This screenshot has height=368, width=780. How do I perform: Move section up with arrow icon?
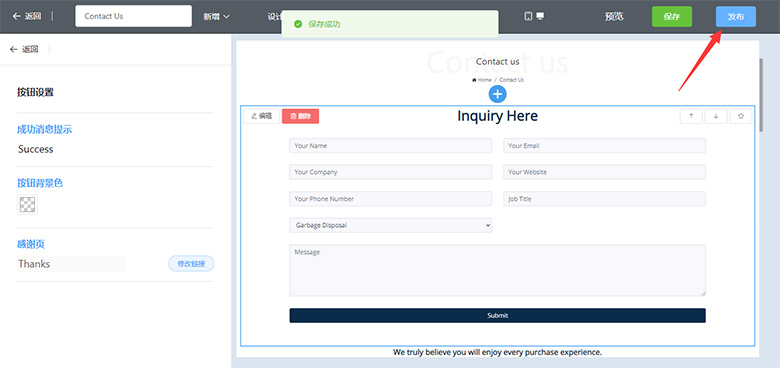click(691, 116)
